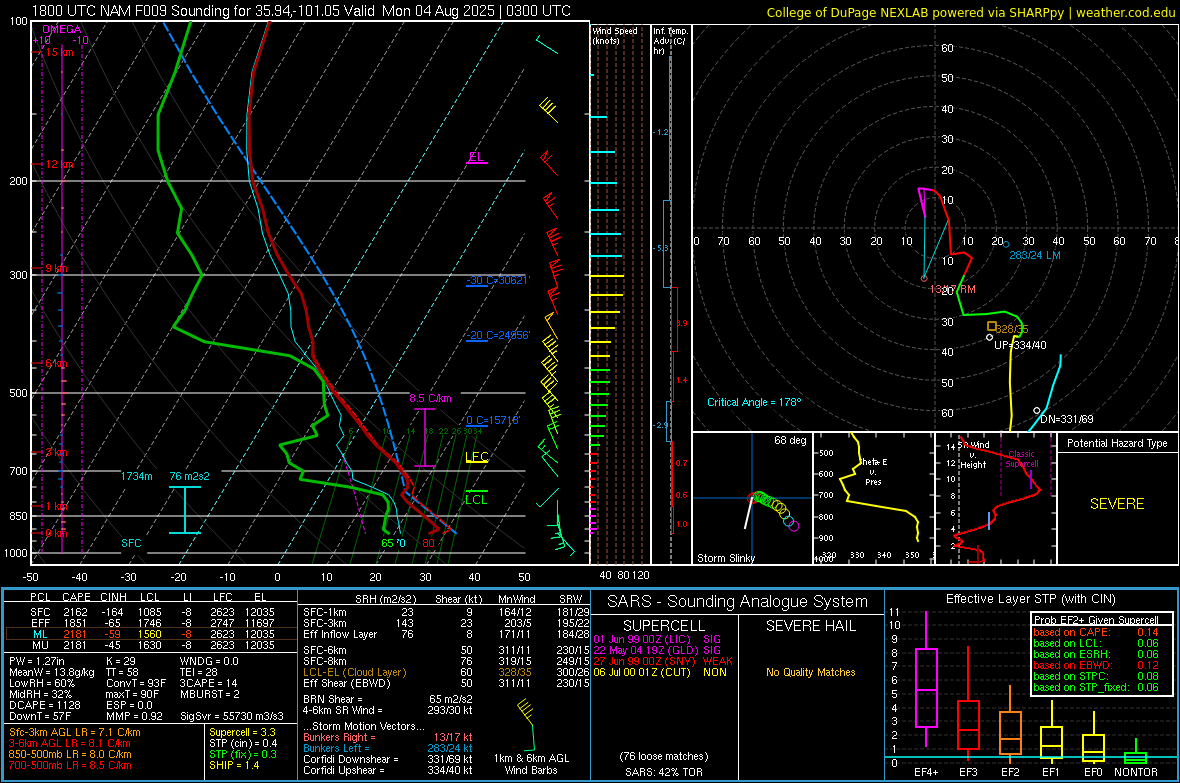The image size is (1180, 783).
Task: Click the '-20 C=24656'' height label
Action: click(498, 335)
